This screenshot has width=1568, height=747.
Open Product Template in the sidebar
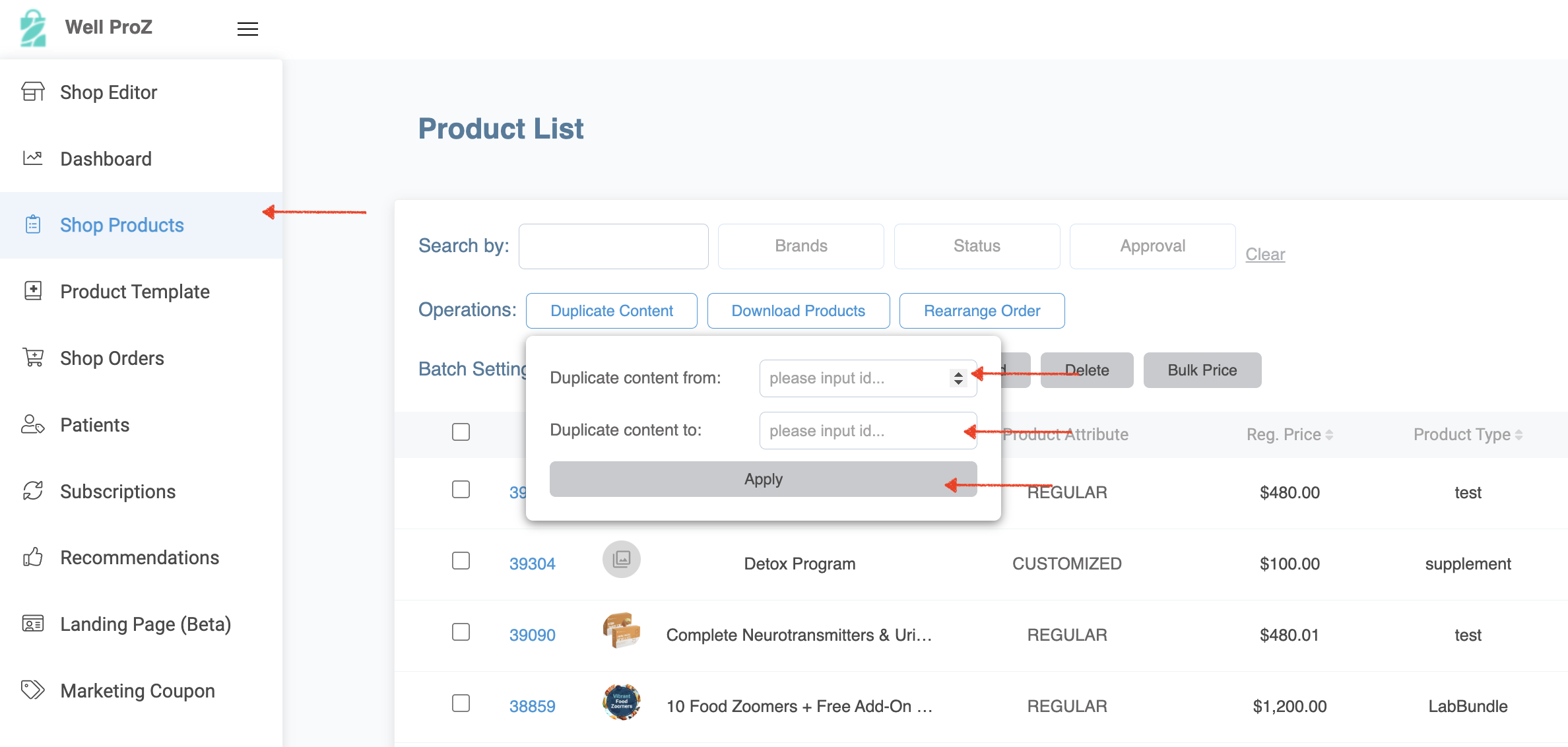tap(135, 292)
